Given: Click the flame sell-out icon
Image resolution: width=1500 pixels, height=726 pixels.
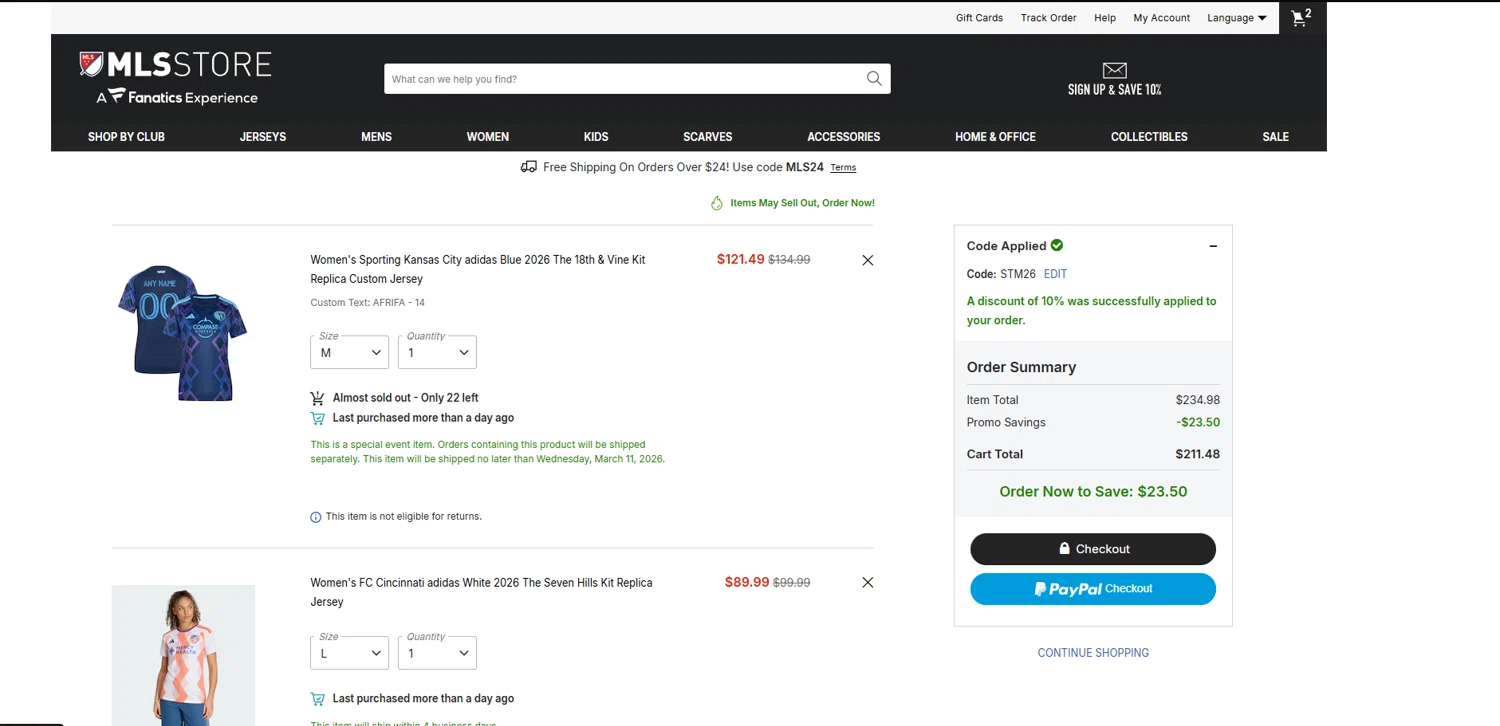Looking at the screenshot, I should point(716,203).
